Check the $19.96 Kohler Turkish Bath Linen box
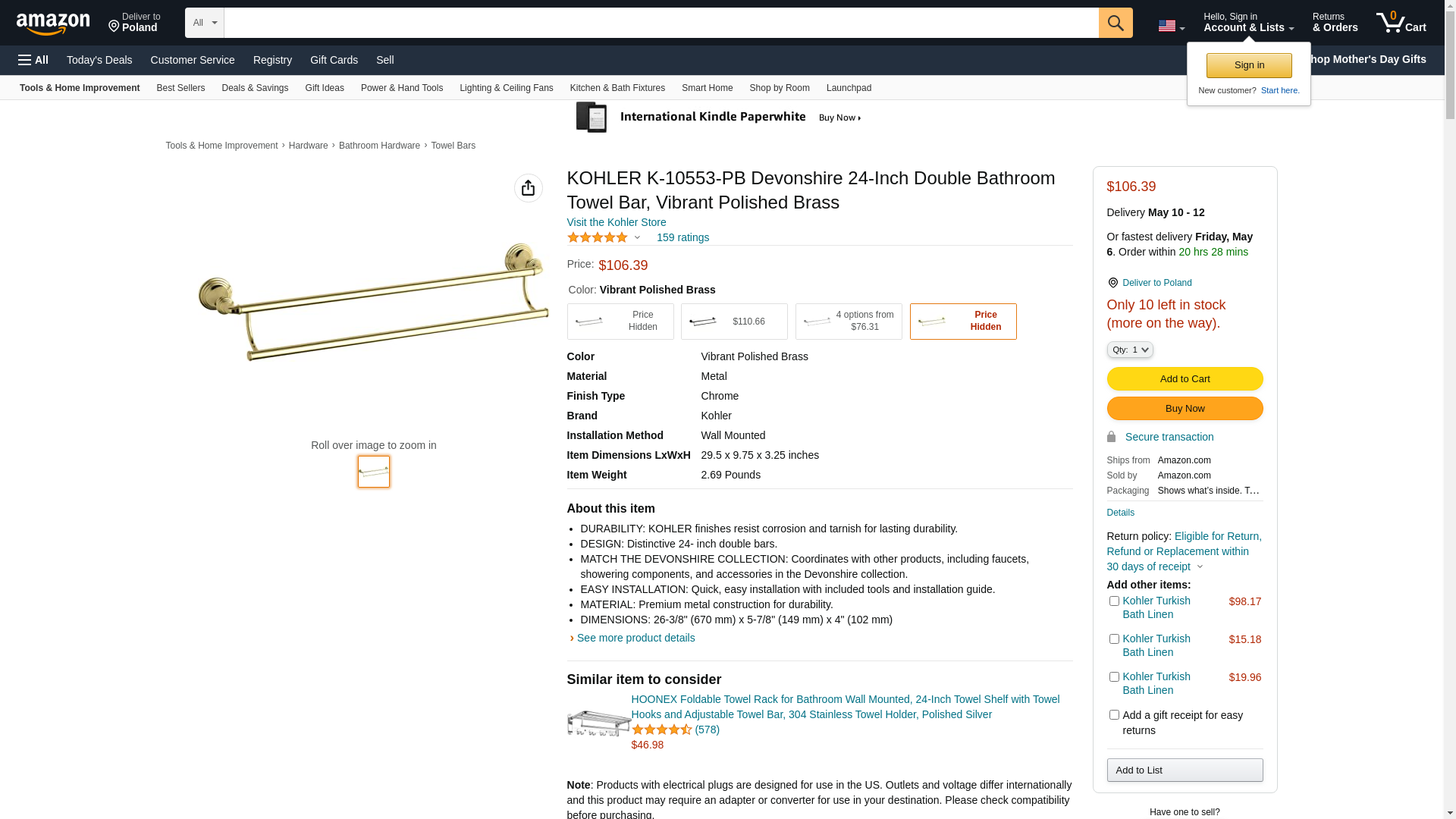 (1114, 676)
